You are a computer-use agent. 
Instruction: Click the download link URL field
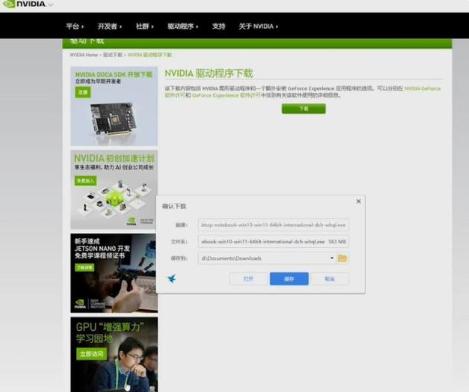[x=273, y=225]
